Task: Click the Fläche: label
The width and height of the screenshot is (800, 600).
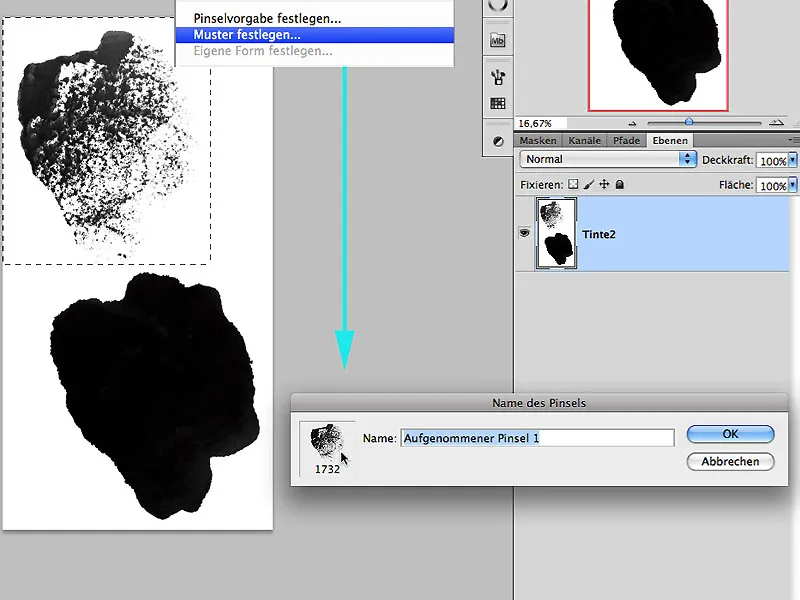Action: (x=736, y=185)
